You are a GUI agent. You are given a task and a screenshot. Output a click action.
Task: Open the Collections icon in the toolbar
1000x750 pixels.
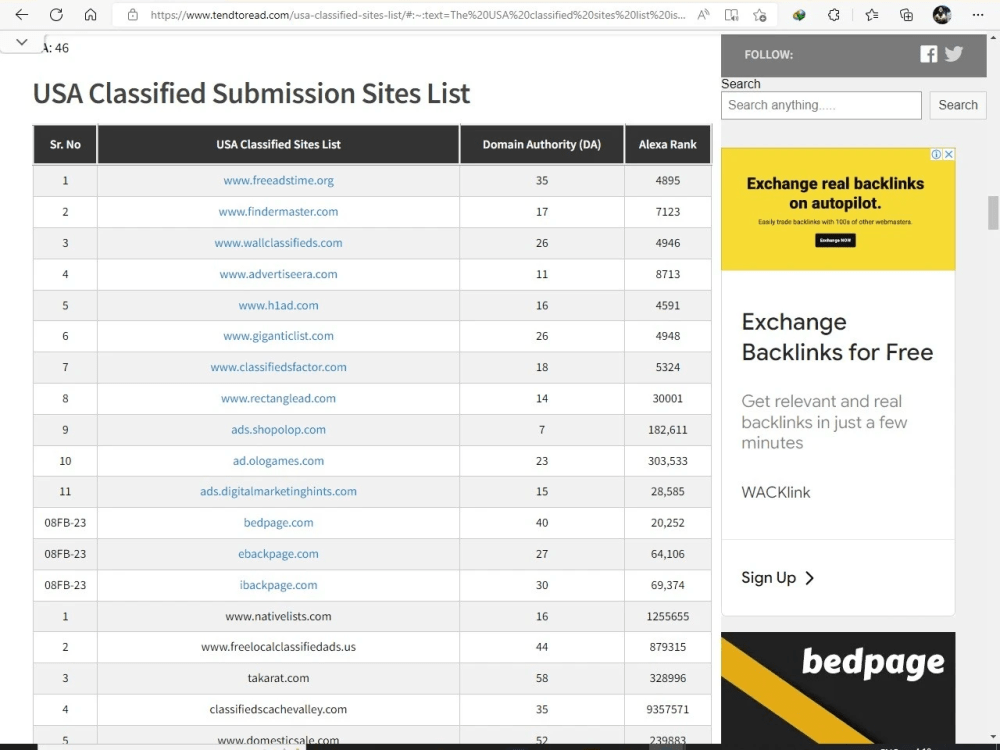tap(906, 15)
